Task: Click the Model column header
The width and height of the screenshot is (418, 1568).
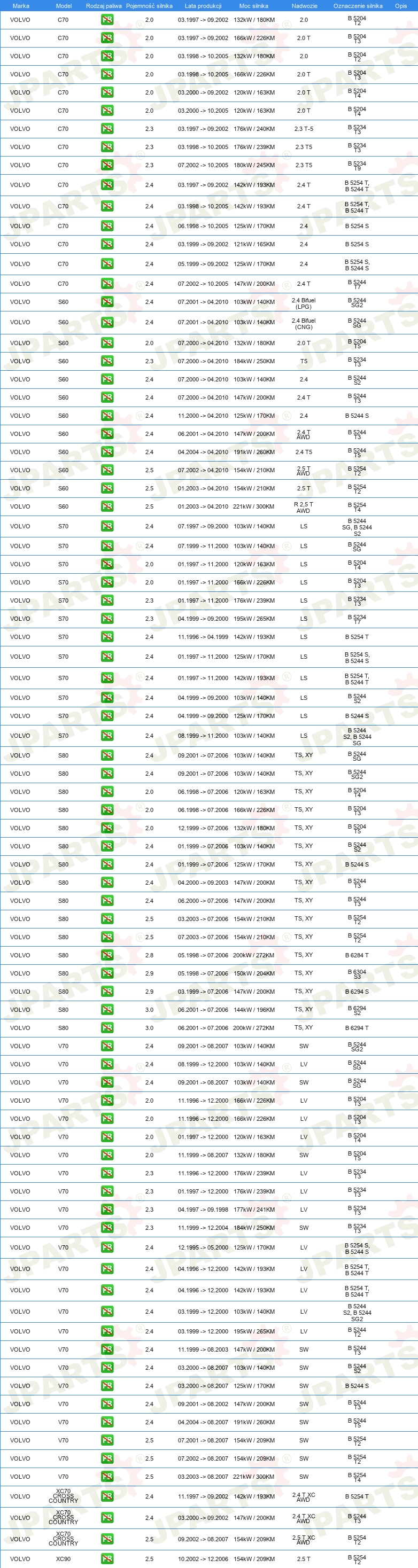Action: 64,5
